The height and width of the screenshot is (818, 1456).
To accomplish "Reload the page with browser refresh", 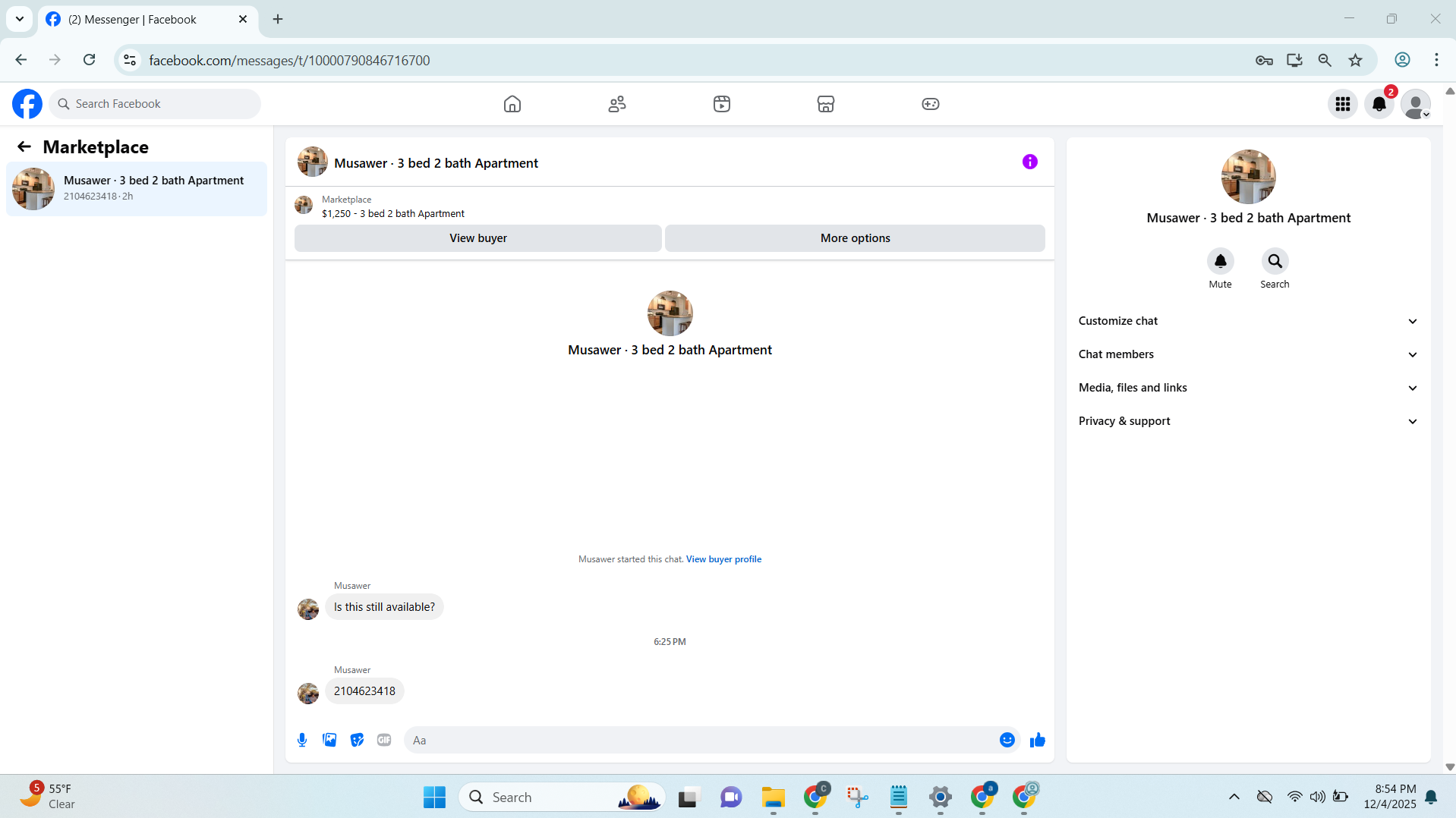I will pos(89,60).
